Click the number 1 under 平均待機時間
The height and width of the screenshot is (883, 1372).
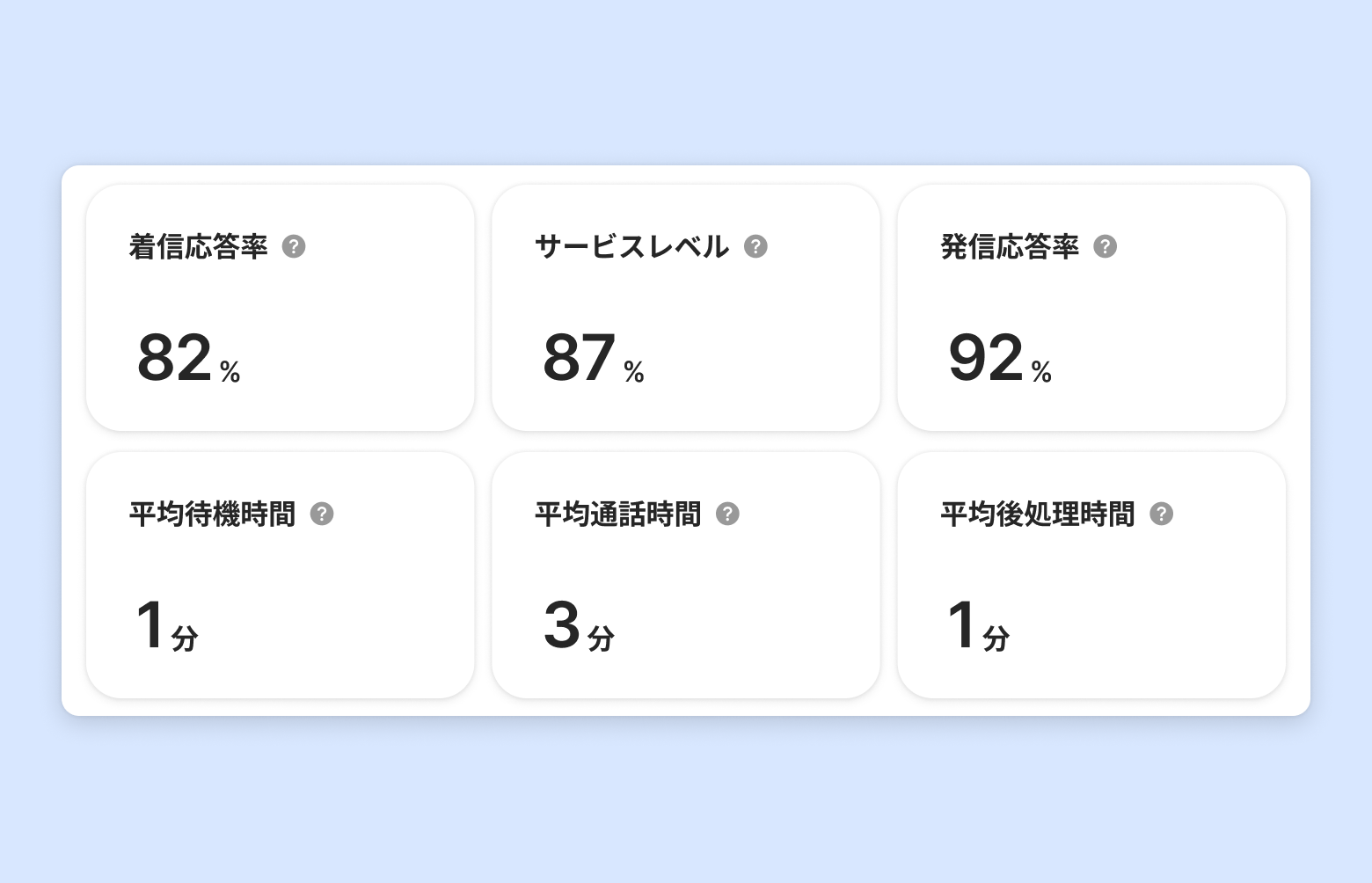coord(150,625)
